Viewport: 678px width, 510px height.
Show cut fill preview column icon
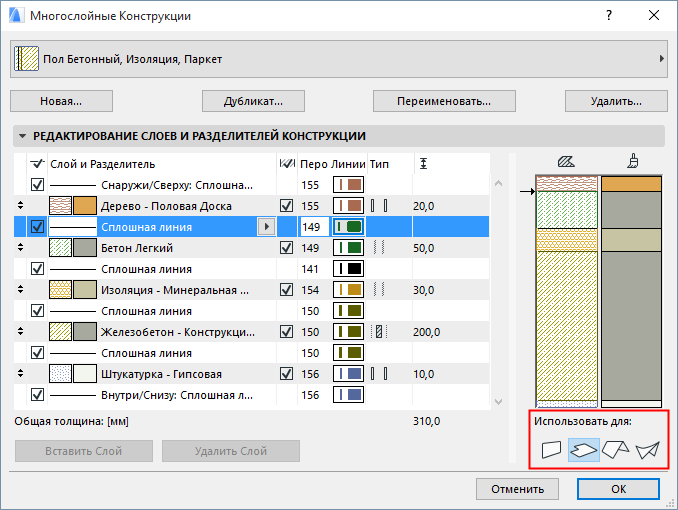(x=566, y=162)
